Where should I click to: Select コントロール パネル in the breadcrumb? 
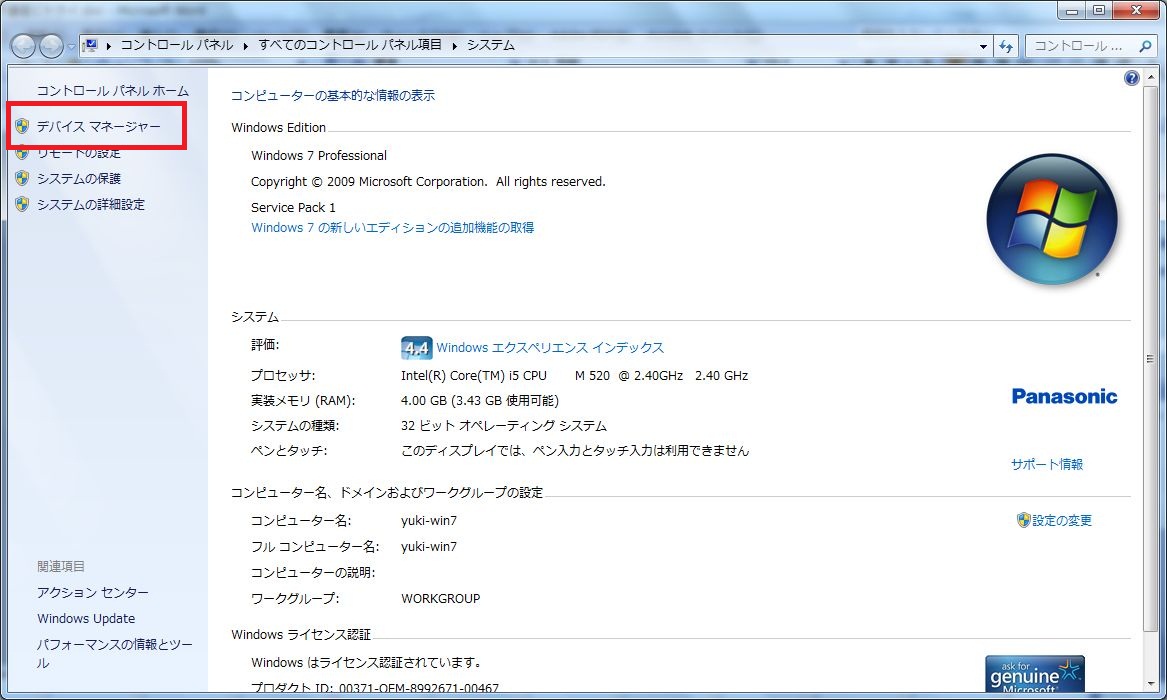[x=177, y=45]
